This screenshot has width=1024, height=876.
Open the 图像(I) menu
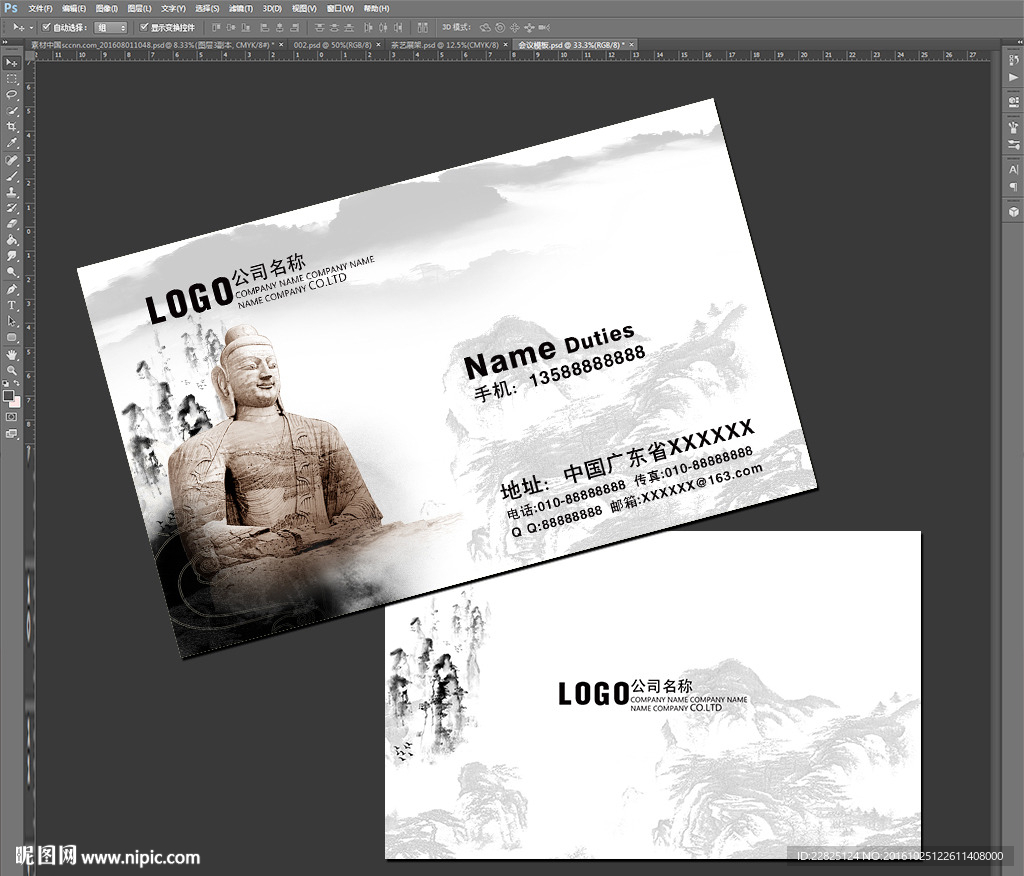click(106, 8)
